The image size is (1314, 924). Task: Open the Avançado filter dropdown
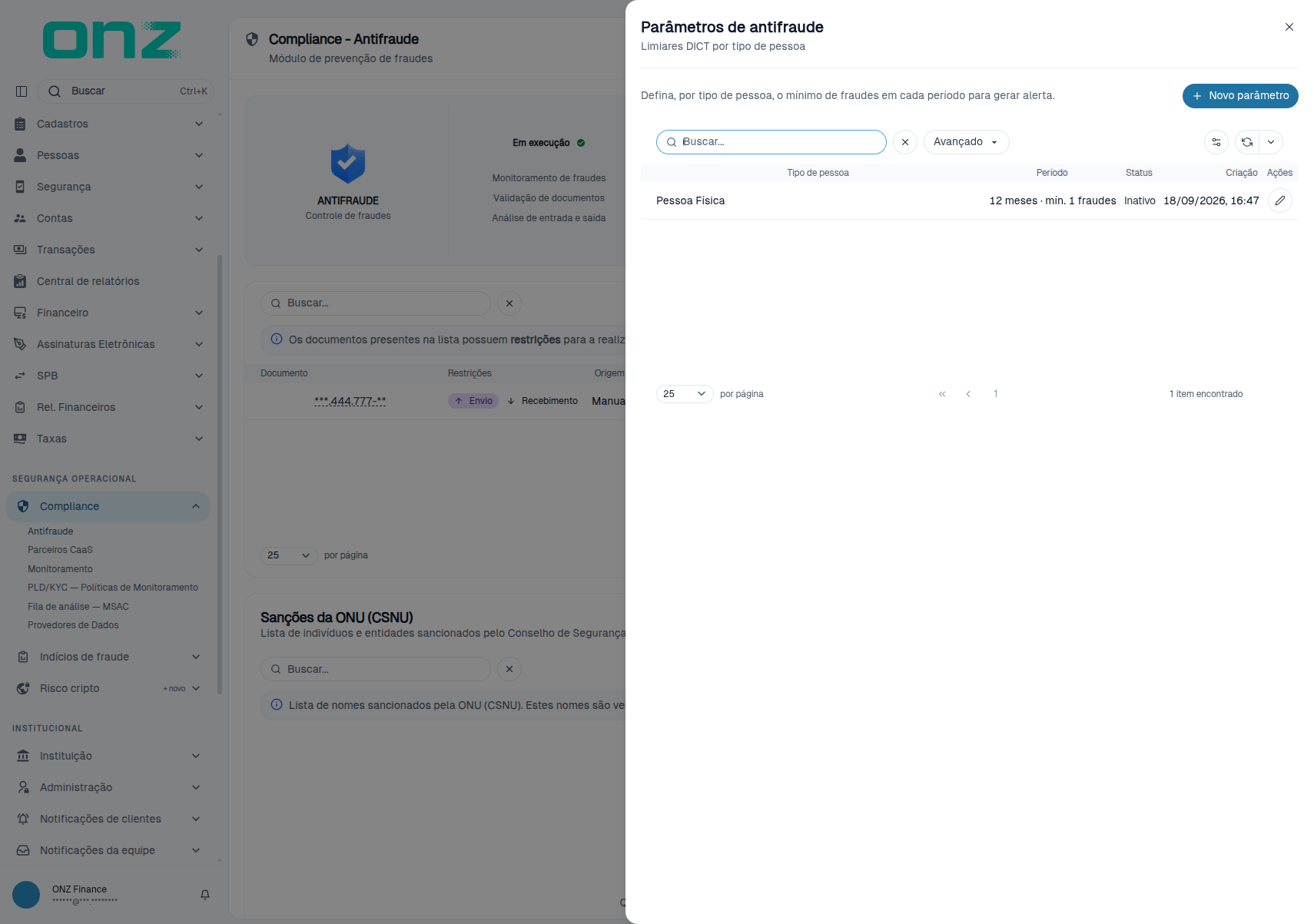966,142
